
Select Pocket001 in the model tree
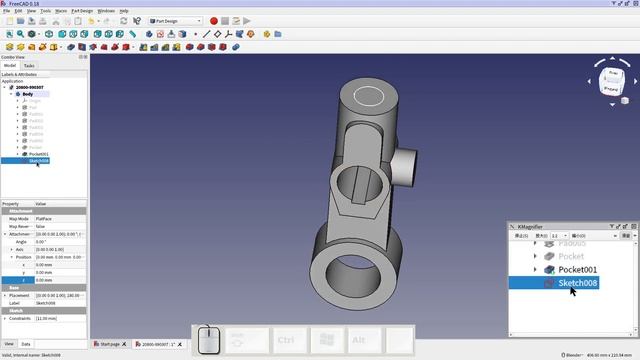click(x=39, y=154)
